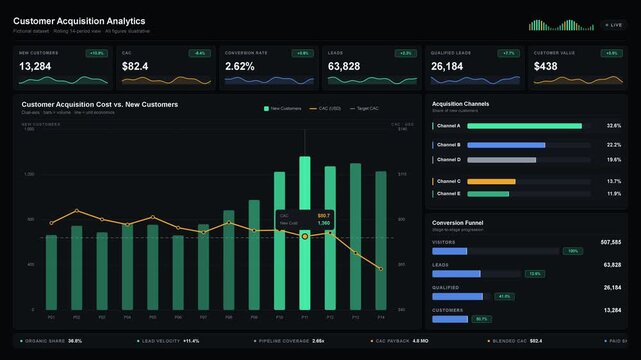Select Channel B row in Acquisition Channels

click(527, 145)
